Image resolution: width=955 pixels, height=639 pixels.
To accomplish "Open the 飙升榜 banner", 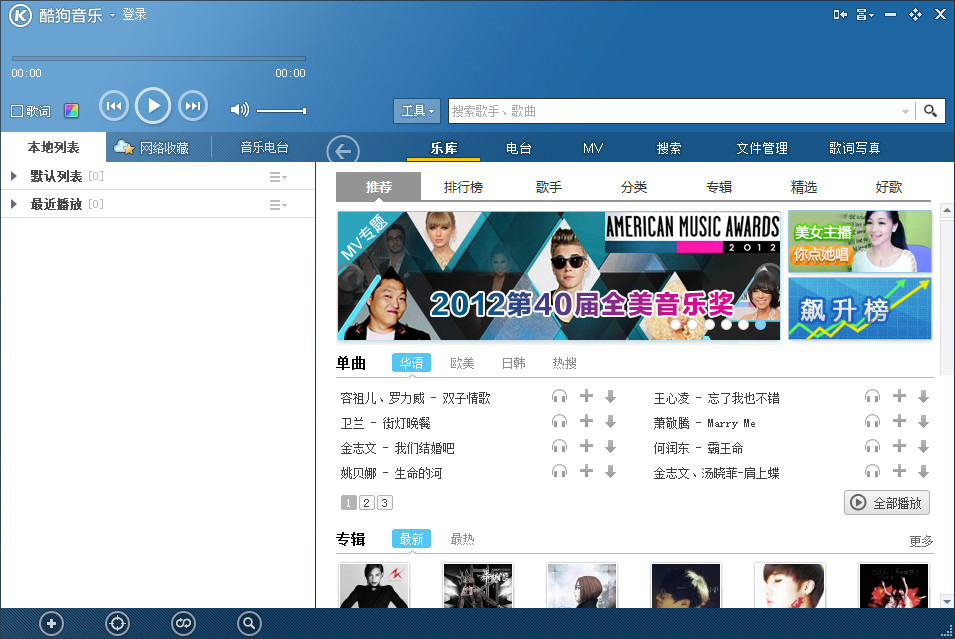I will pyautogui.click(x=859, y=308).
